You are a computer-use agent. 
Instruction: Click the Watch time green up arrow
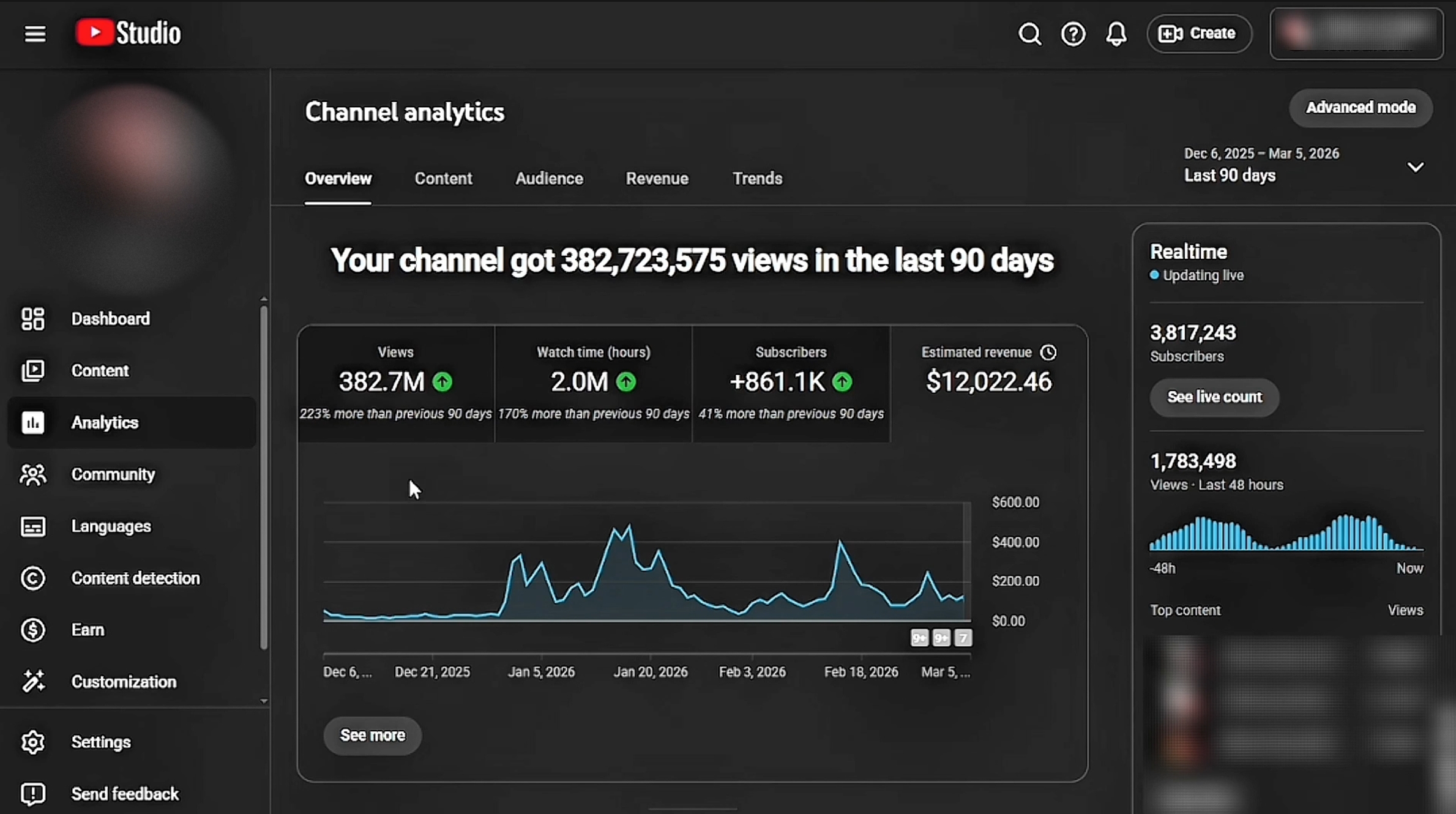(x=625, y=382)
